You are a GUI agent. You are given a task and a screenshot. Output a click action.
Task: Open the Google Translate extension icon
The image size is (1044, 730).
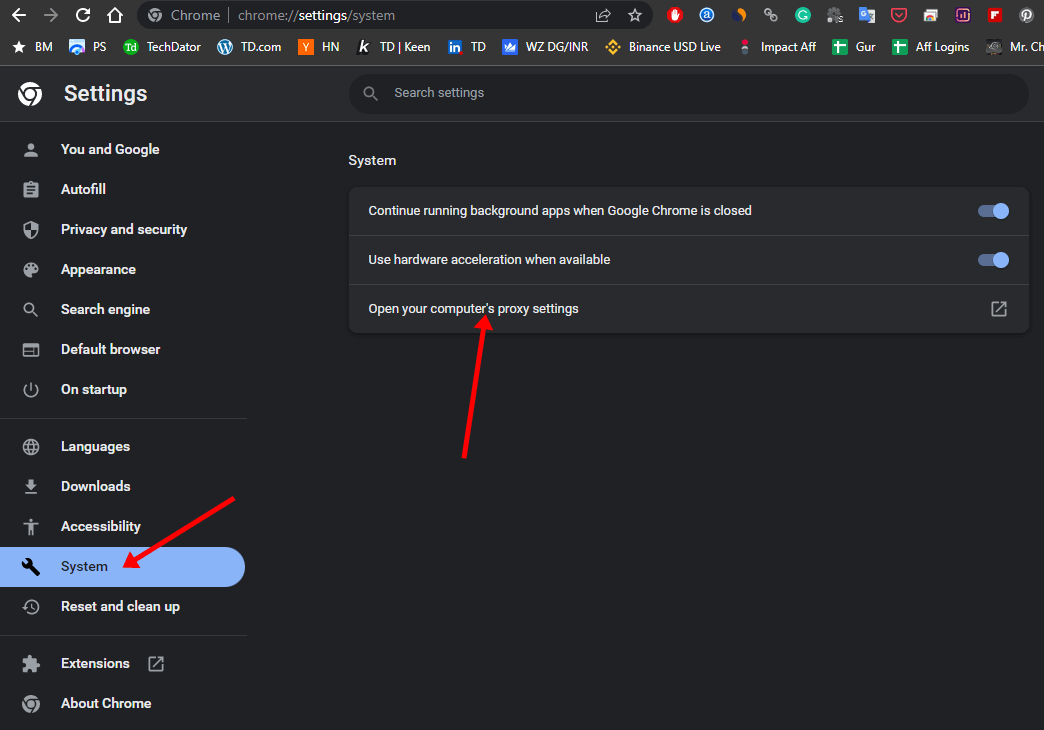[866, 15]
